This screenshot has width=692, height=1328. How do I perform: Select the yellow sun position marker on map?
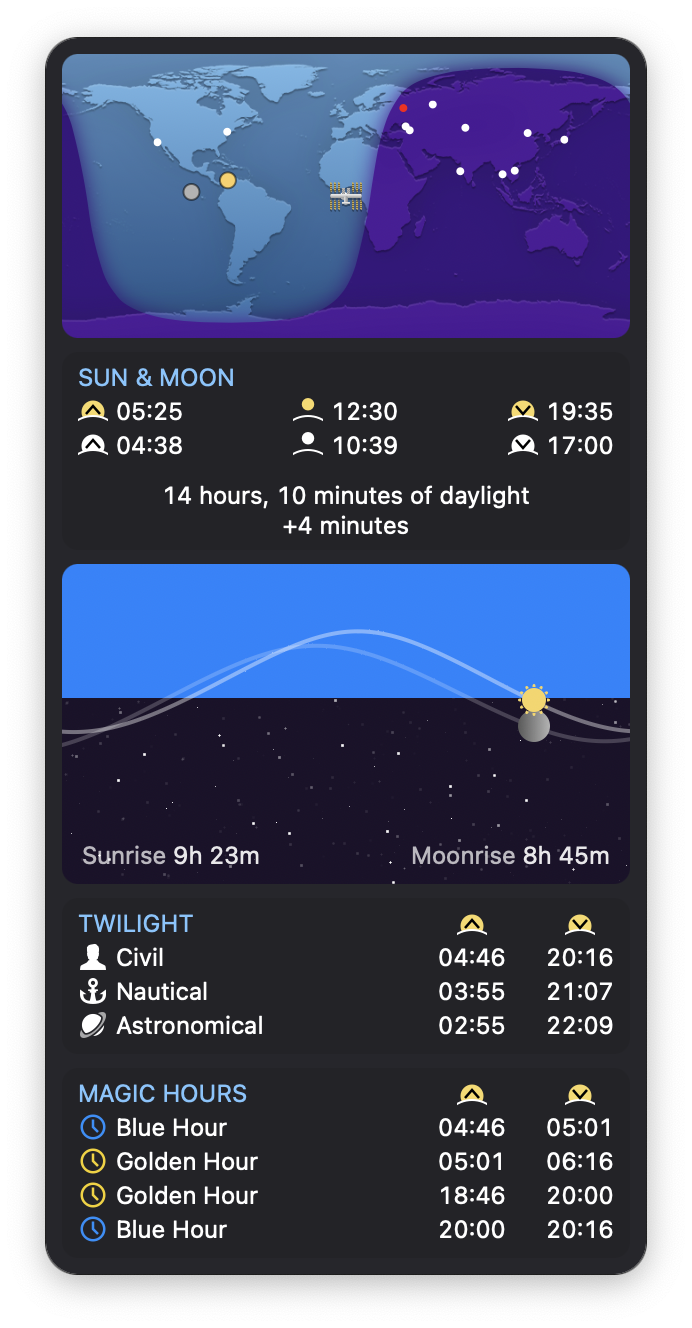(x=228, y=180)
